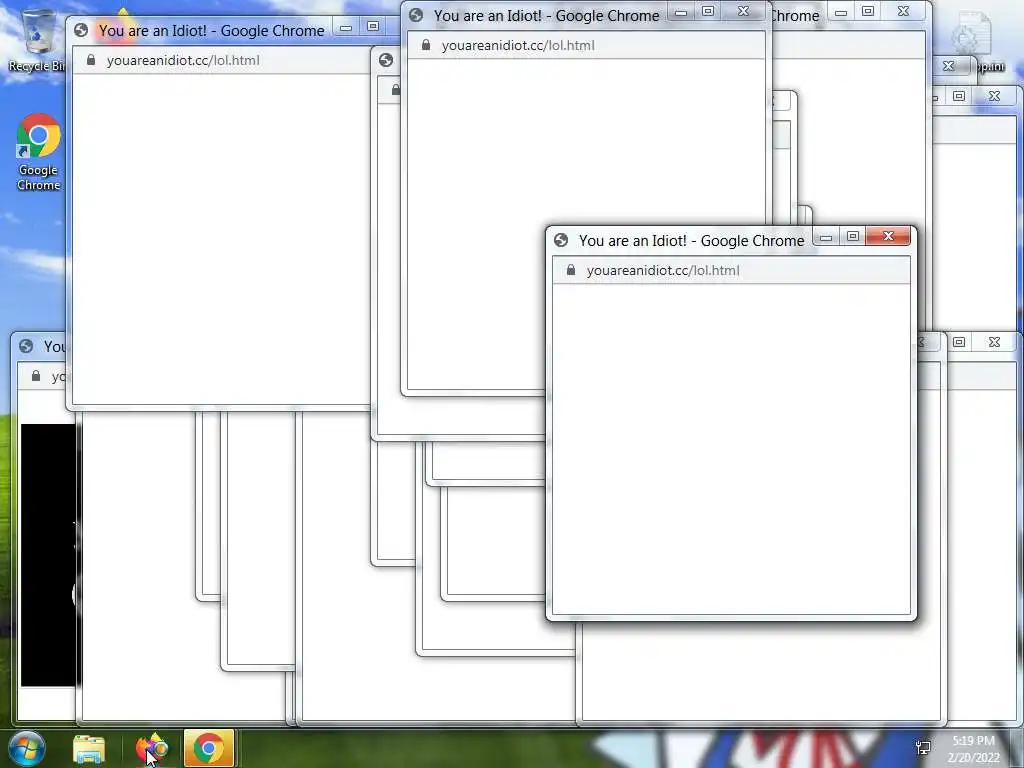
Task: Click the active window's youareanidiot.cc address field
Action: (731, 270)
